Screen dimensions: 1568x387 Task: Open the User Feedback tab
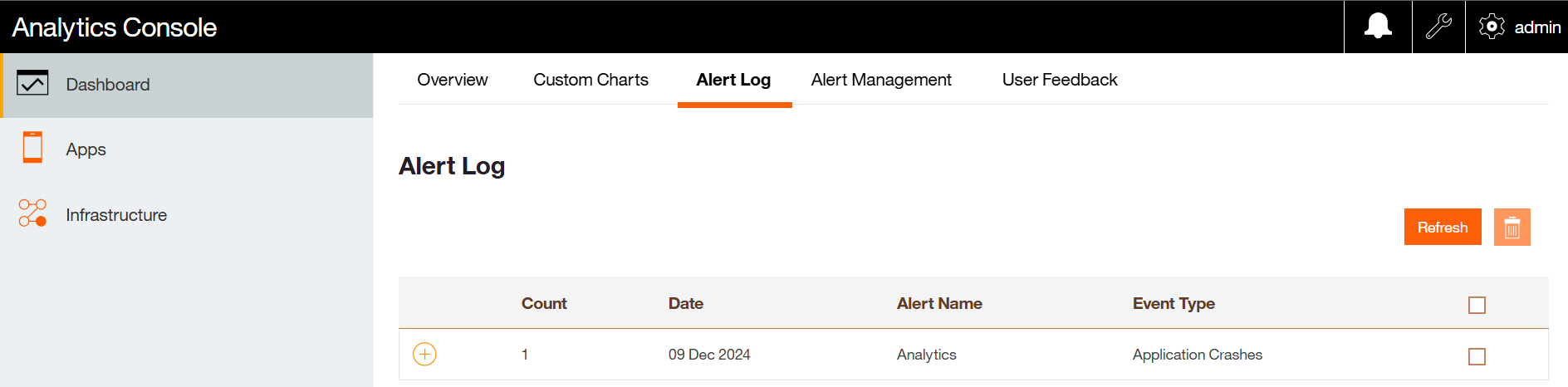coord(1060,80)
